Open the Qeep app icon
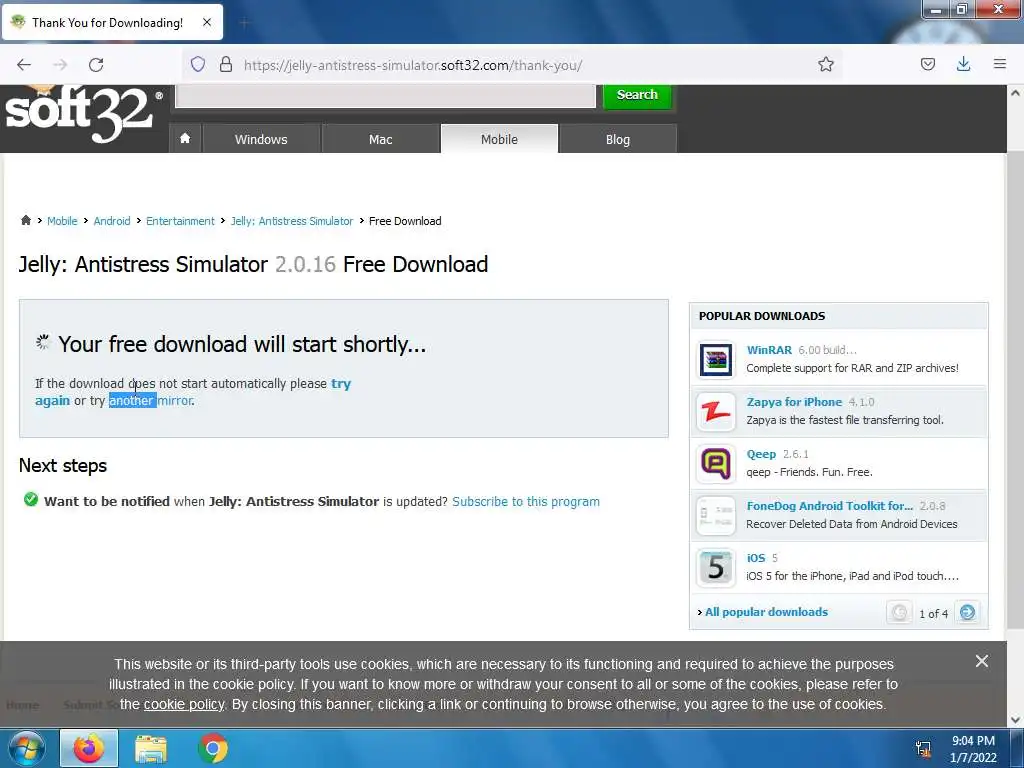The height and width of the screenshot is (768, 1024). (716, 464)
